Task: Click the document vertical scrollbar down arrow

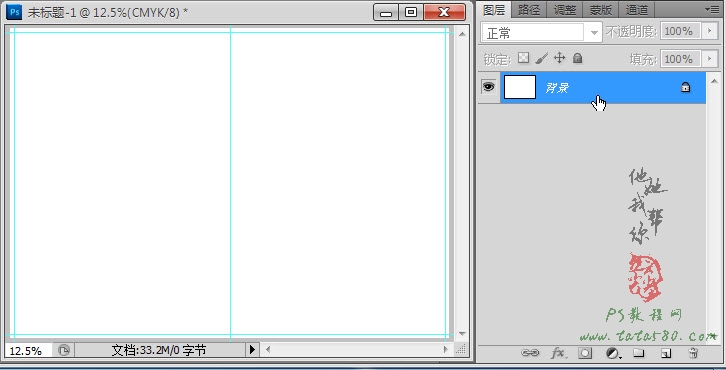Action: pos(462,333)
